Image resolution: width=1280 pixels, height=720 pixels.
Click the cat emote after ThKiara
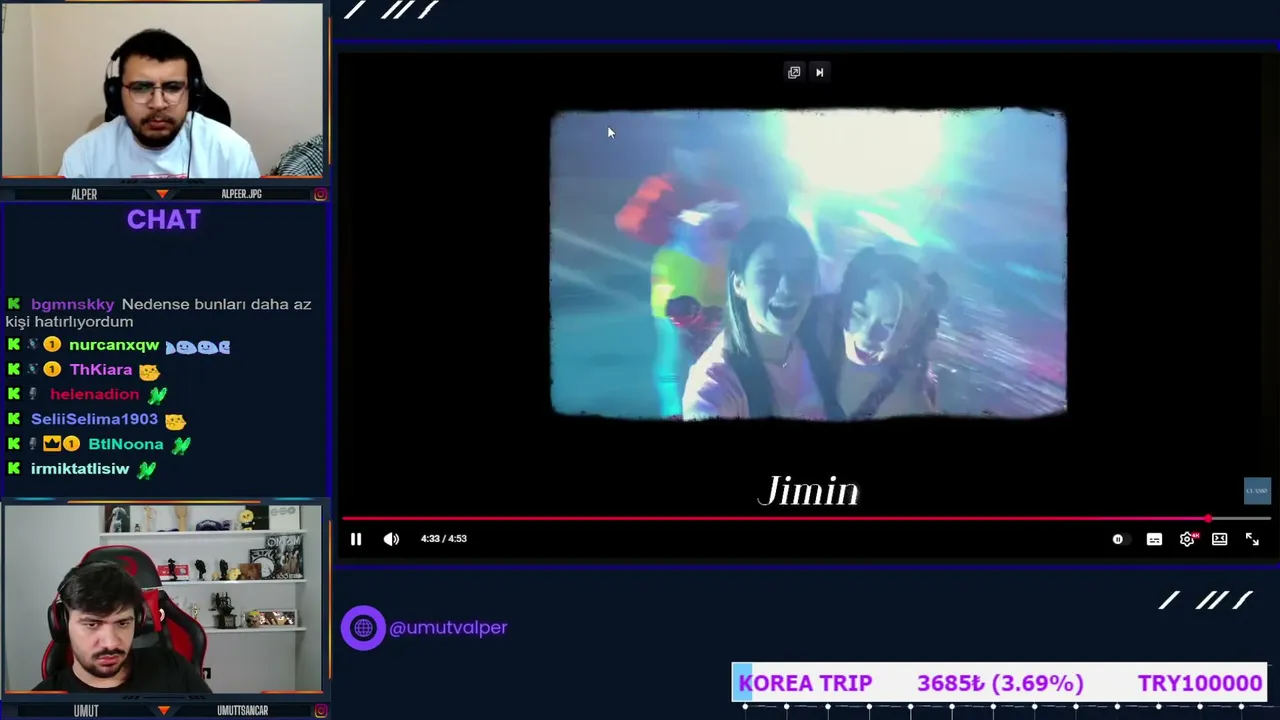point(149,371)
